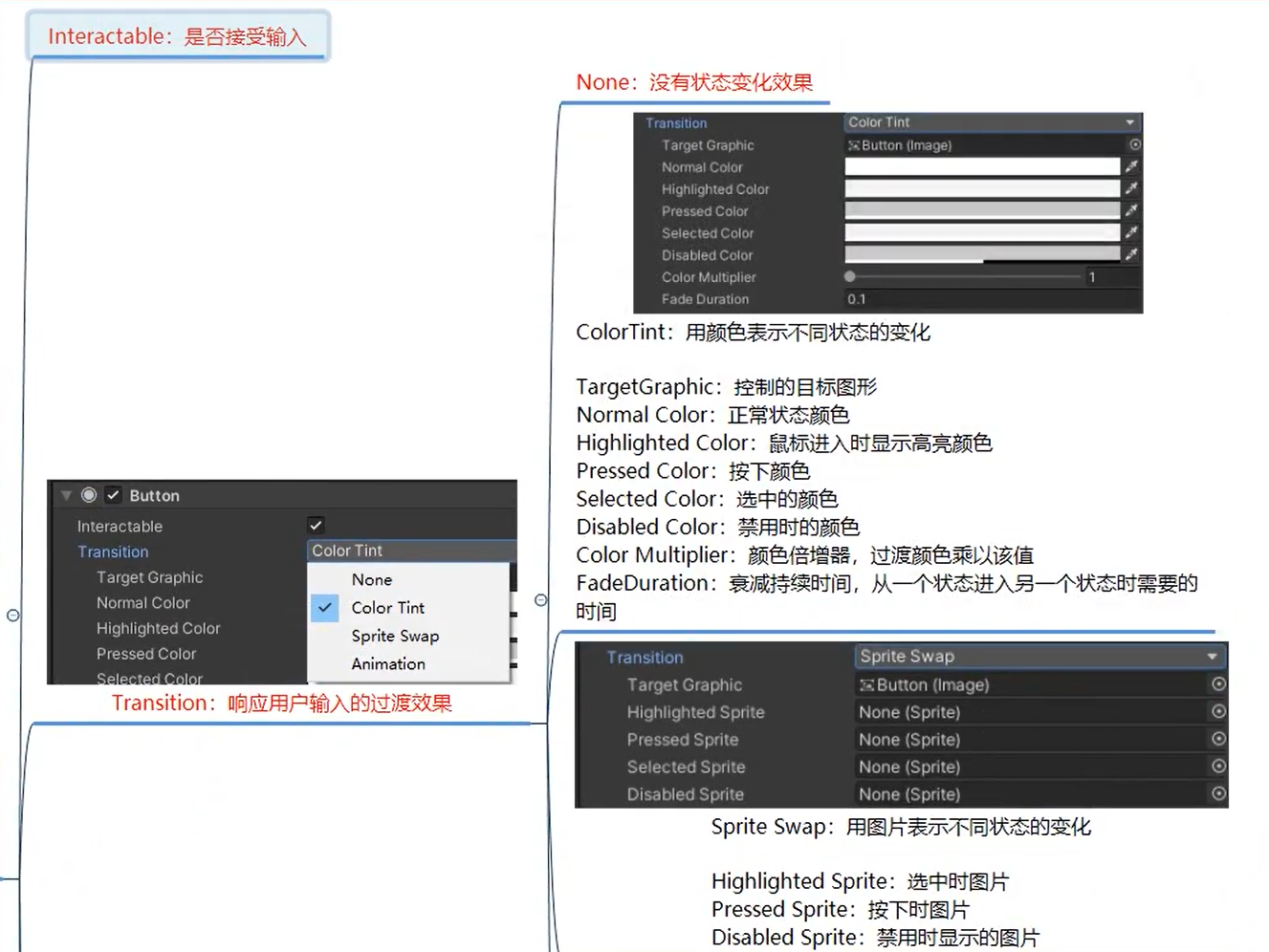Select the None: 没有状态变化效果 node
Screen dimensions: 1269x952
(694, 82)
